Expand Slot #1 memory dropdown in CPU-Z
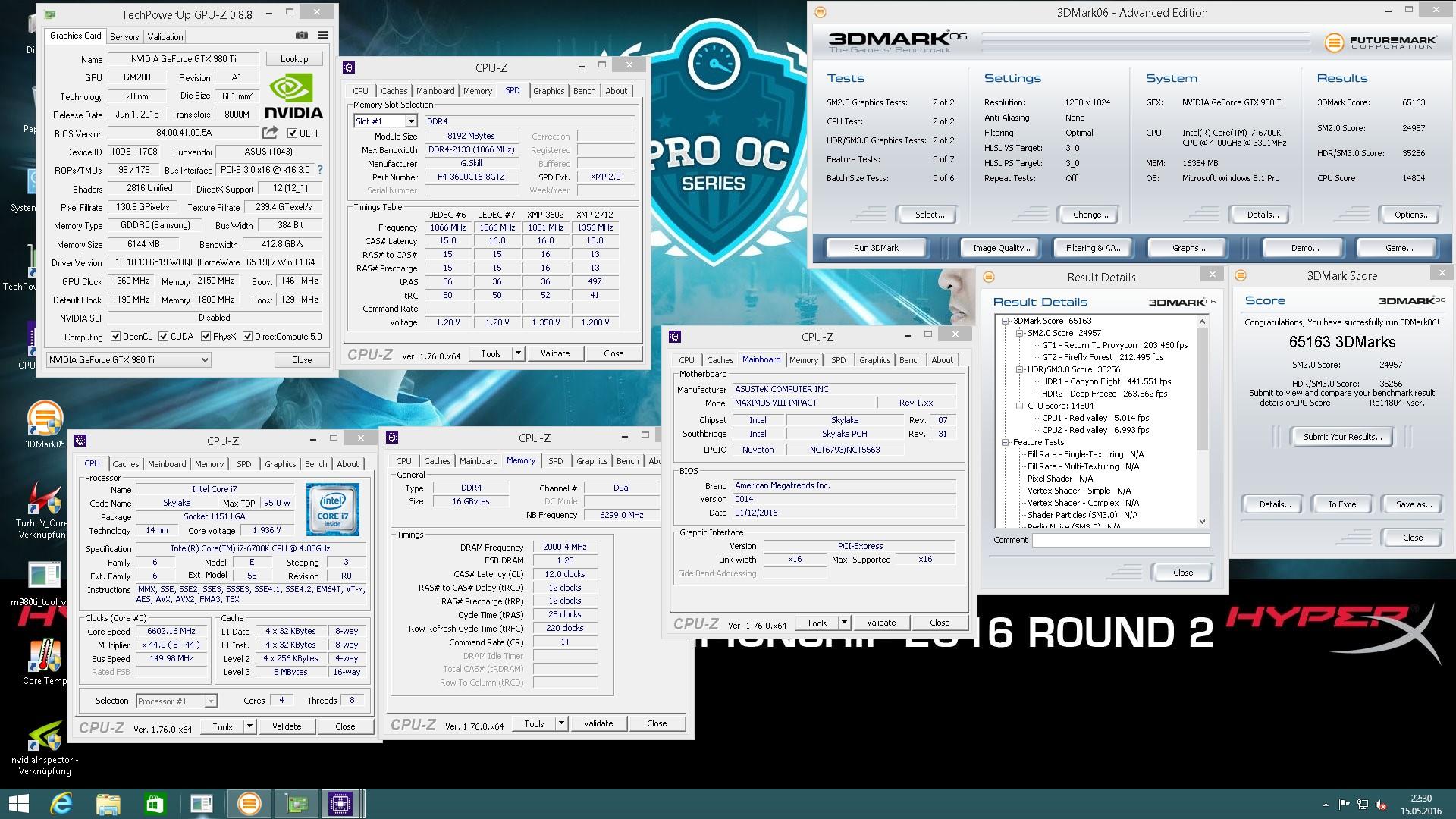The image size is (1456, 819). (x=408, y=120)
